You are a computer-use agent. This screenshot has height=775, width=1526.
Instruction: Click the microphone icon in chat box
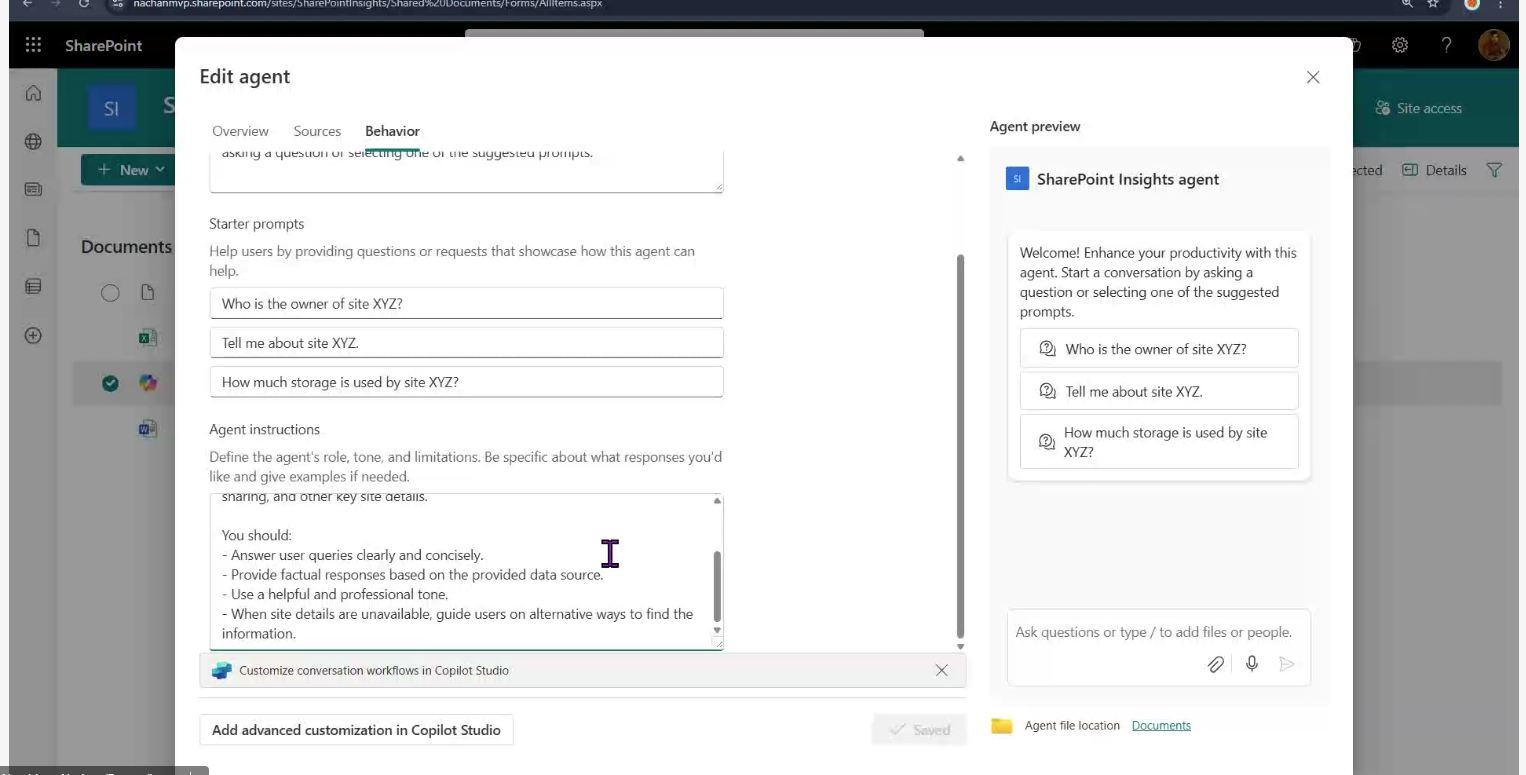(x=1252, y=664)
